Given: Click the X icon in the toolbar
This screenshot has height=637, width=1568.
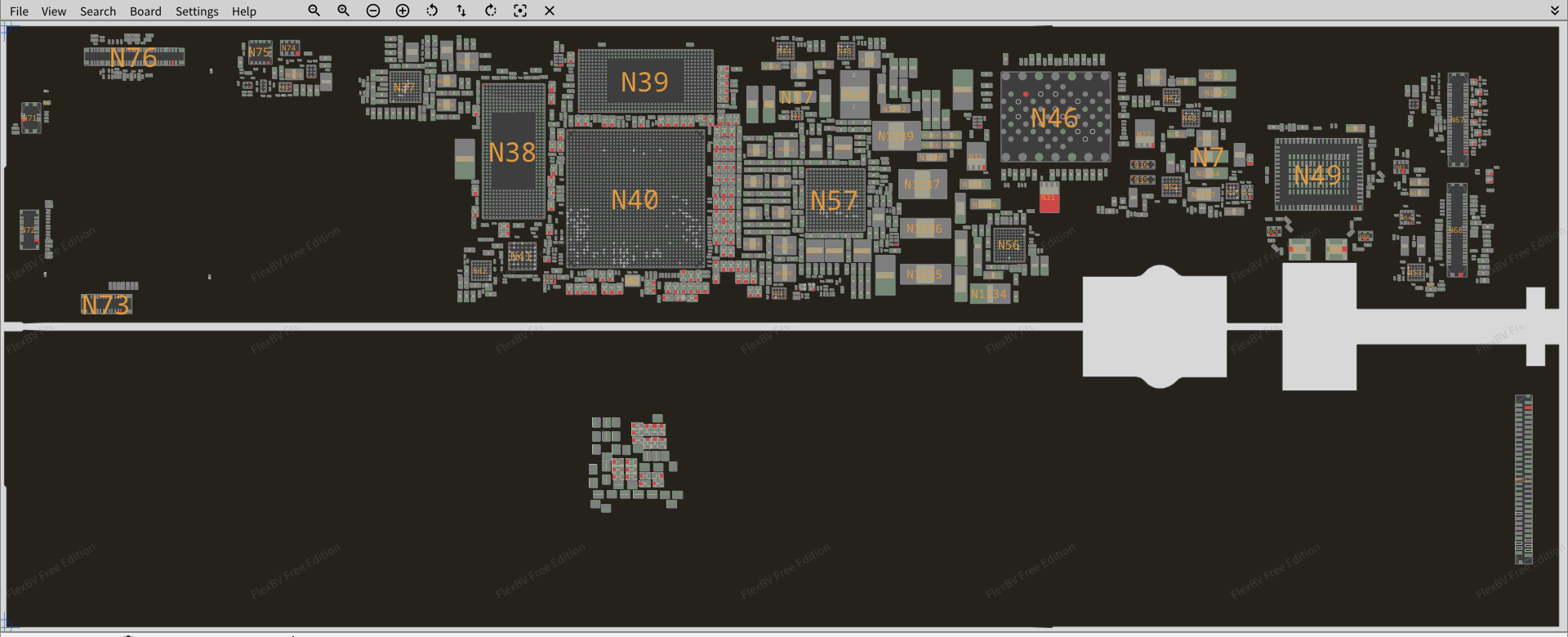Looking at the screenshot, I should pos(550,11).
